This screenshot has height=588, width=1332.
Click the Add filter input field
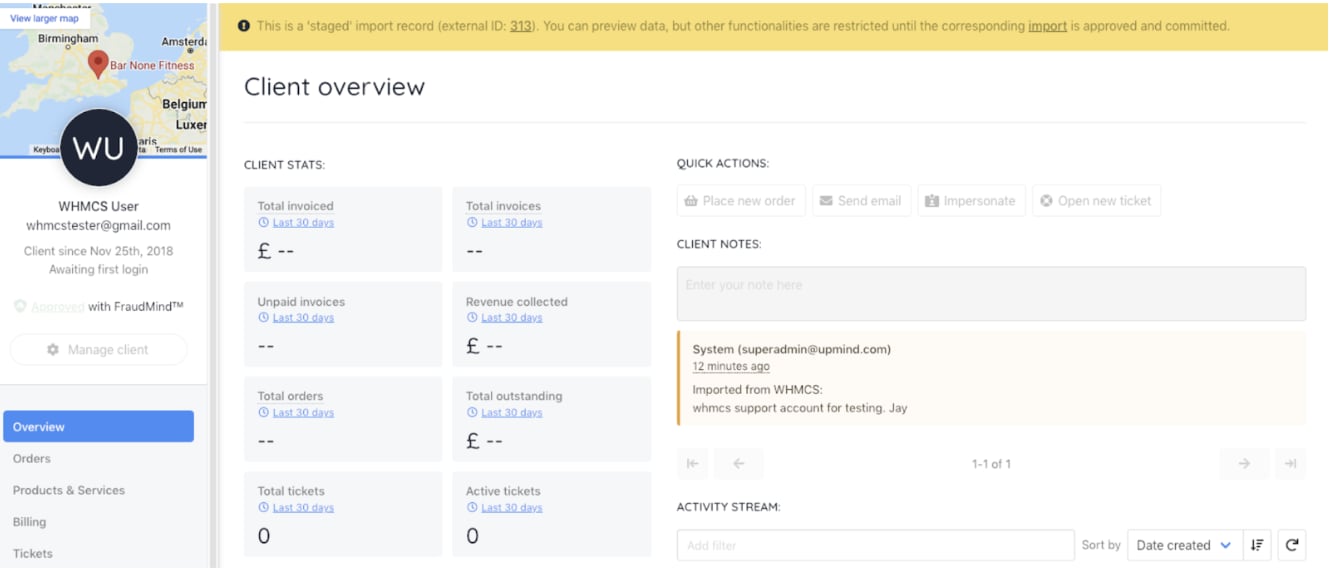tap(875, 545)
